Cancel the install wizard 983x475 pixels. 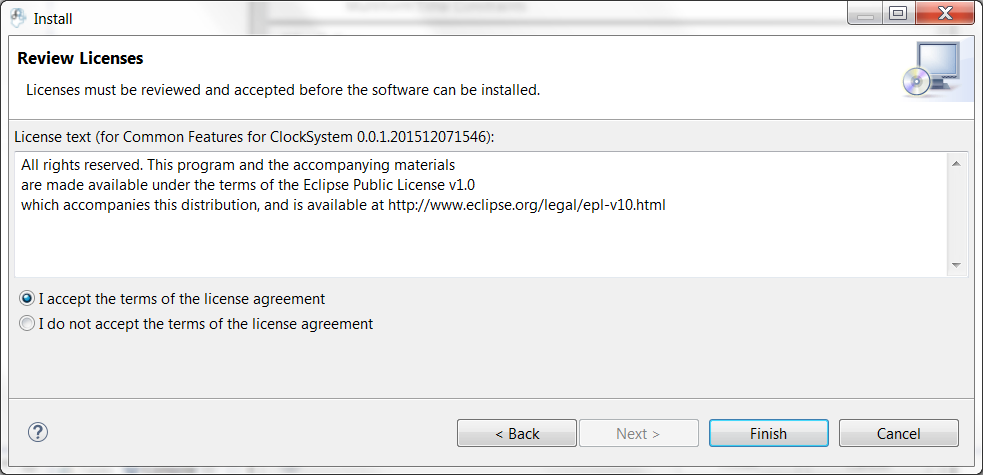(898, 433)
